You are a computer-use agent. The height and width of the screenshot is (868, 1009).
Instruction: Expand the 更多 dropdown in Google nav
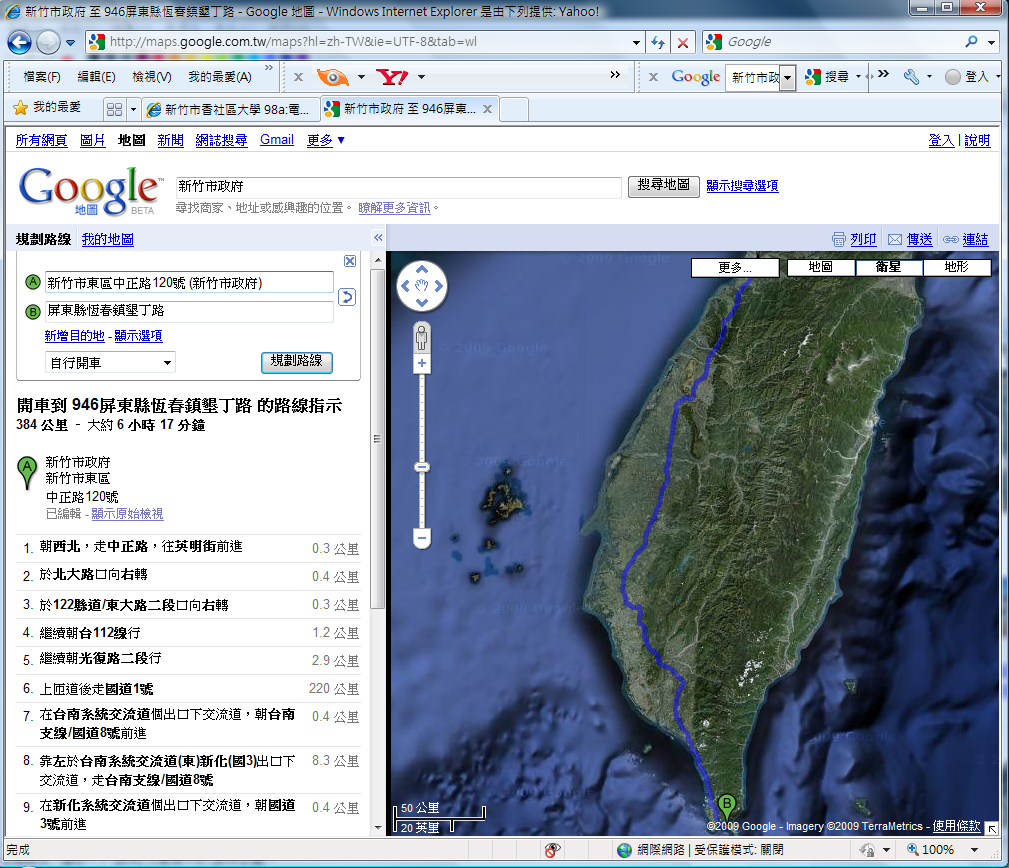(326, 140)
